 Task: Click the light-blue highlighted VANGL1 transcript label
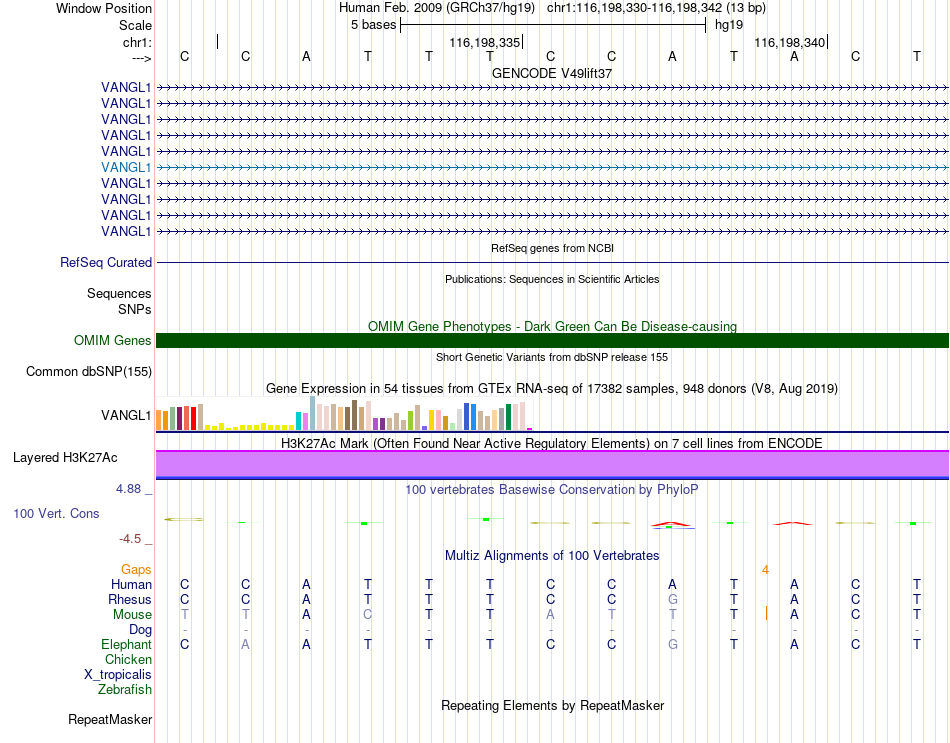tap(125, 167)
